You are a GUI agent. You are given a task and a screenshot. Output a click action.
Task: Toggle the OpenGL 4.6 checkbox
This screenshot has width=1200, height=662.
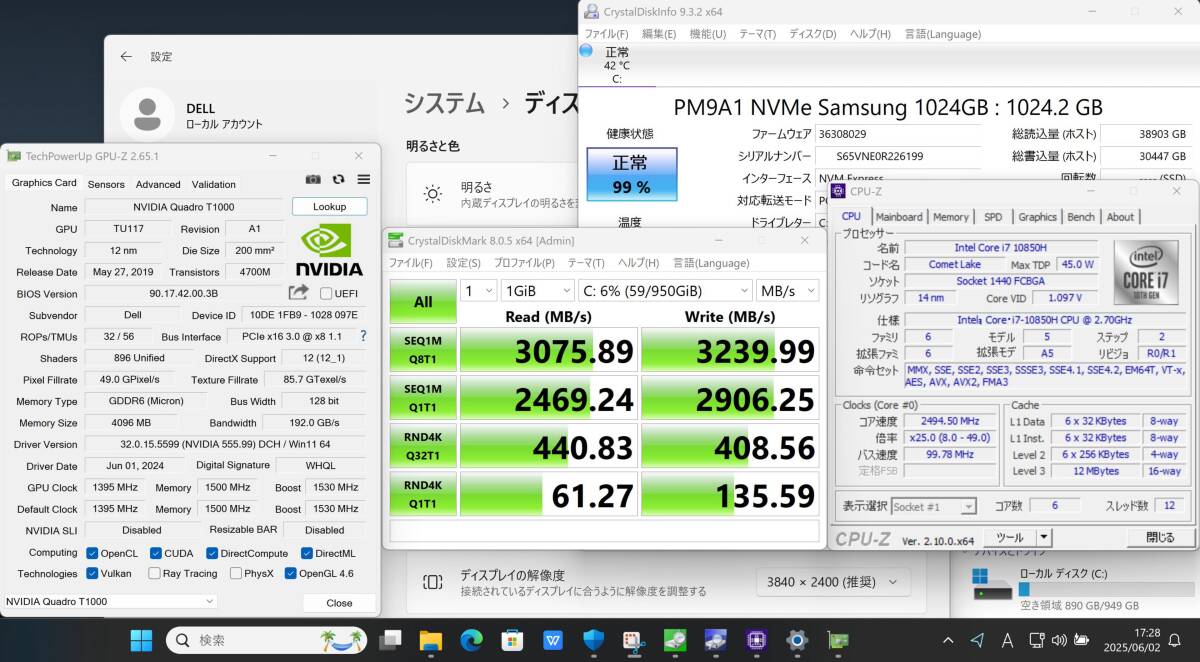click(x=290, y=573)
